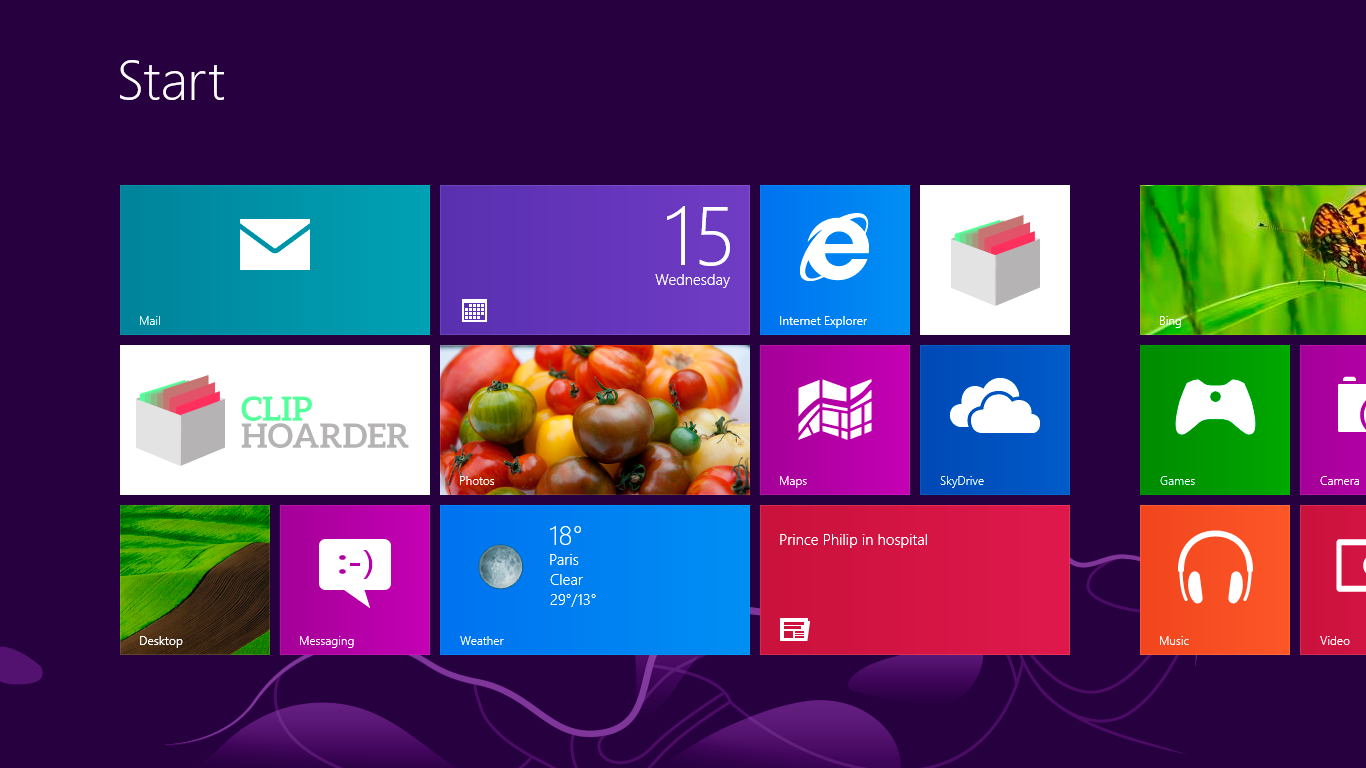Open the Calendar tile showing 15 Wednesday

(595, 260)
